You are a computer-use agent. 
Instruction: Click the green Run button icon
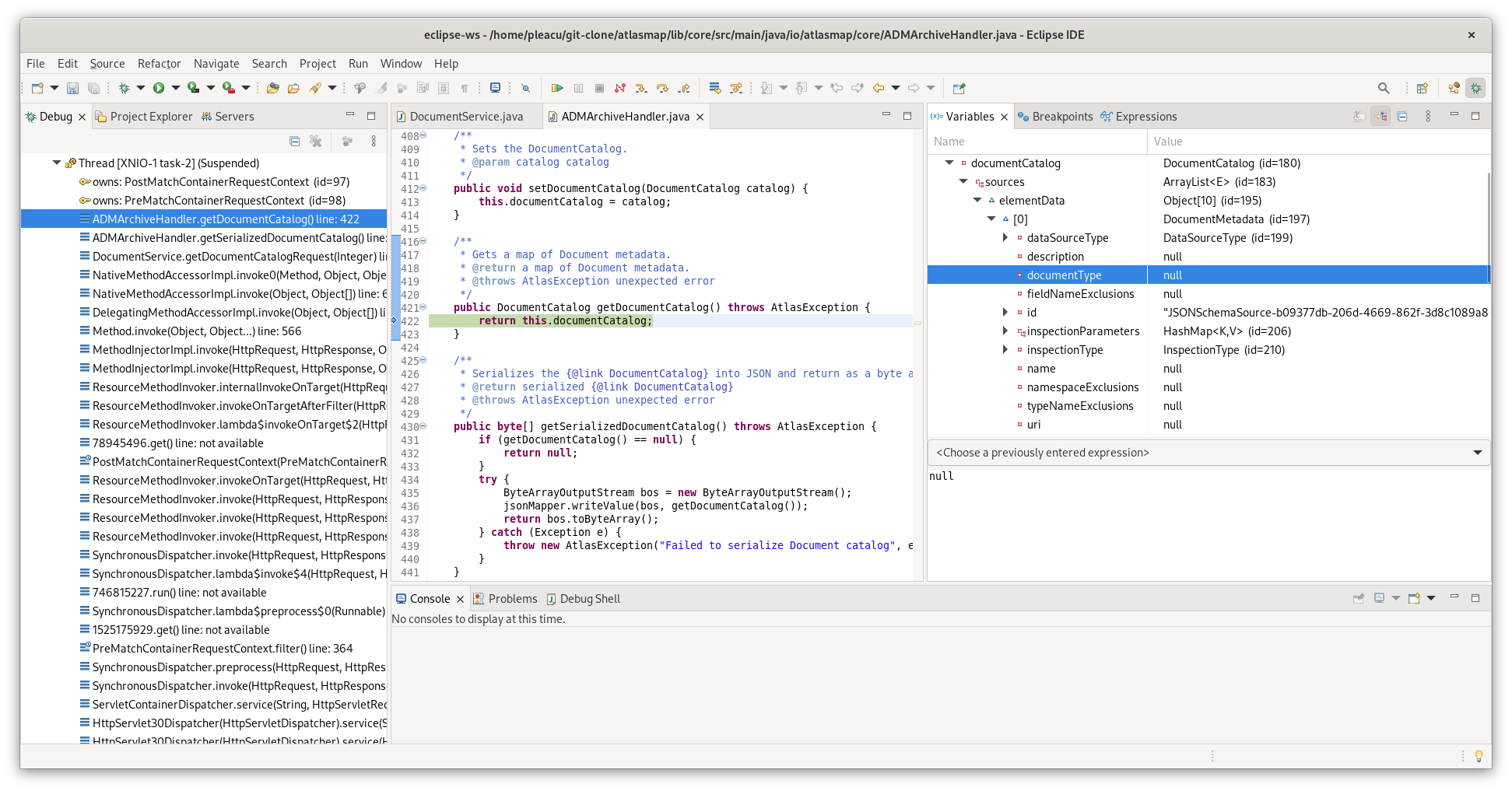point(159,88)
